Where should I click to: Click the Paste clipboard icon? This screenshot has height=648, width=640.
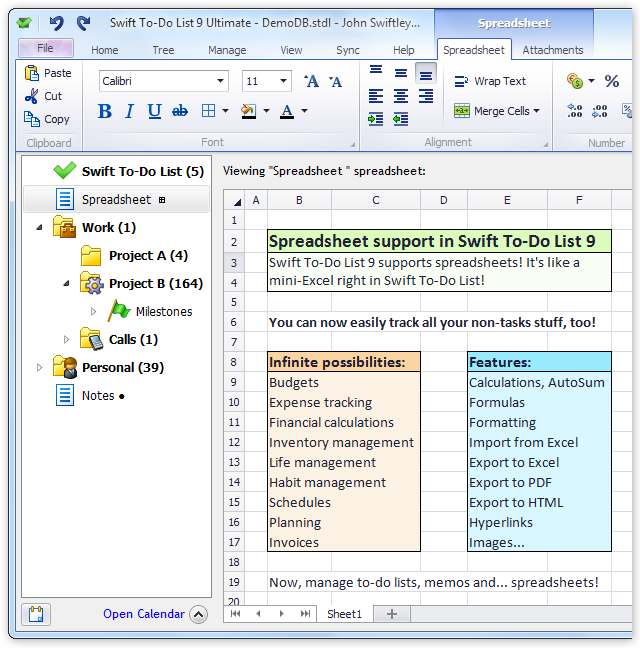coord(32,73)
